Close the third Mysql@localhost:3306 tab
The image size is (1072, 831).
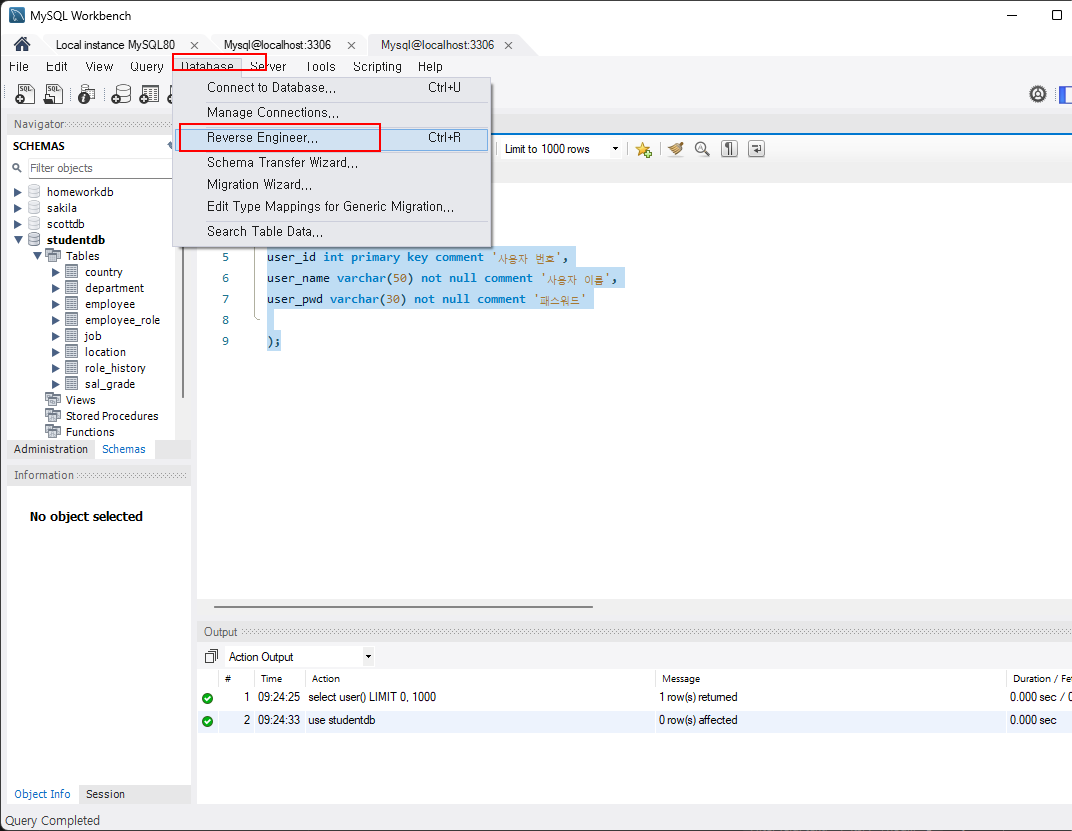click(509, 45)
